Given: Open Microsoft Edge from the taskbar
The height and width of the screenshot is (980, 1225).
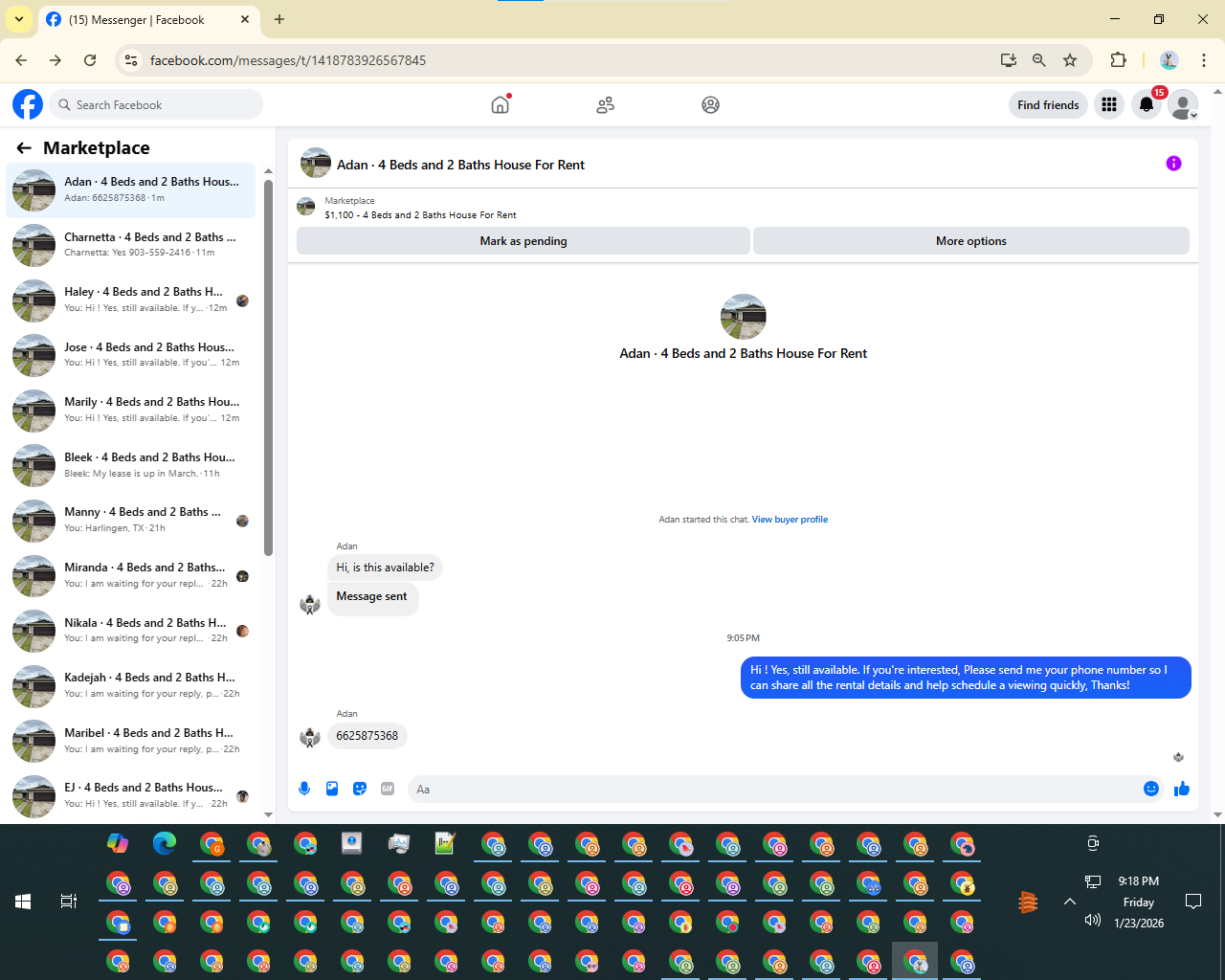Looking at the screenshot, I should point(165,843).
